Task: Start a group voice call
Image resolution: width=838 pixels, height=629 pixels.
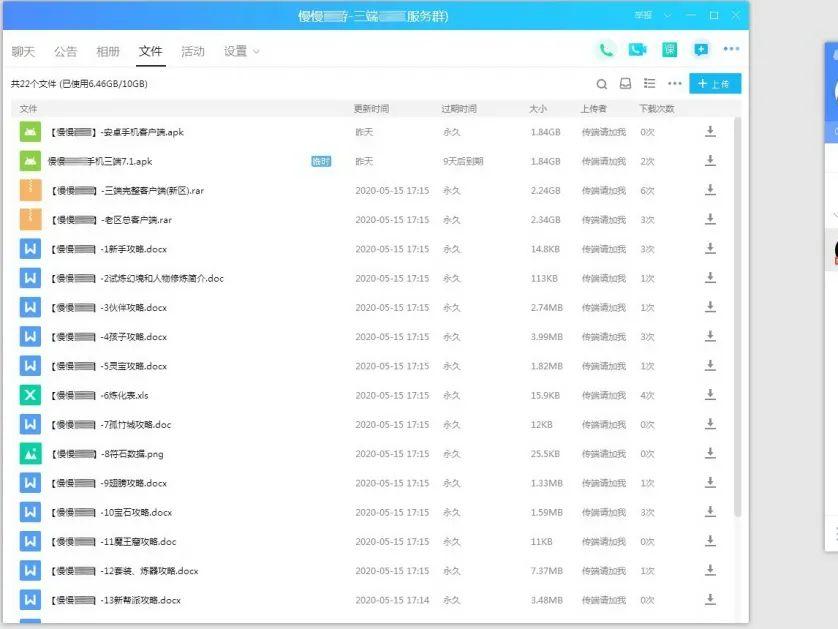Action: pos(606,50)
